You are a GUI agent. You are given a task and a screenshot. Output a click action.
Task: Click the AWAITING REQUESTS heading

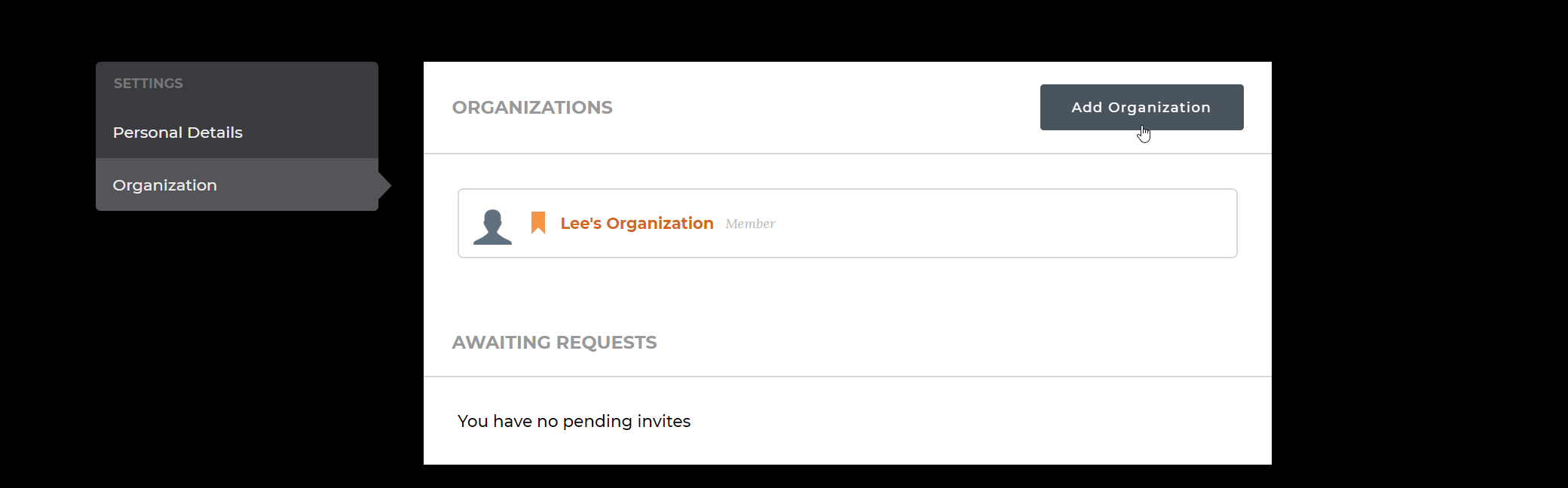click(x=554, y=342)
